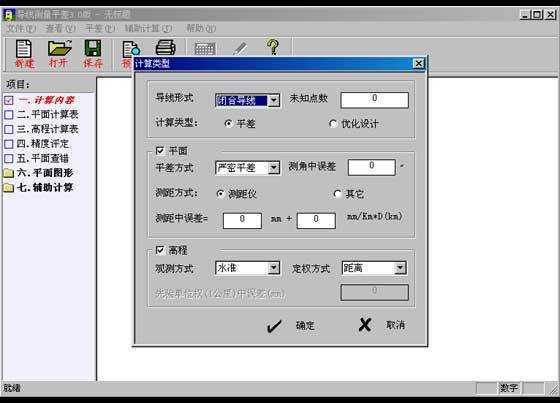Check the 四.精度评定 item box

click(x=9, y=144)
